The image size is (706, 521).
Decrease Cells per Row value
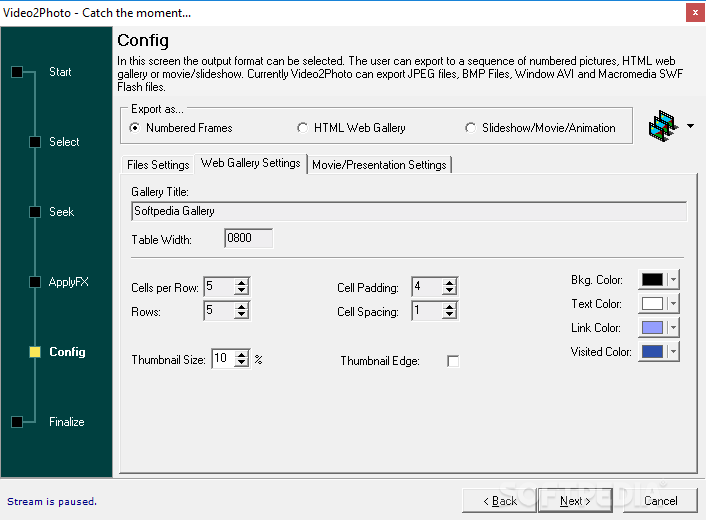coord(242,290)
